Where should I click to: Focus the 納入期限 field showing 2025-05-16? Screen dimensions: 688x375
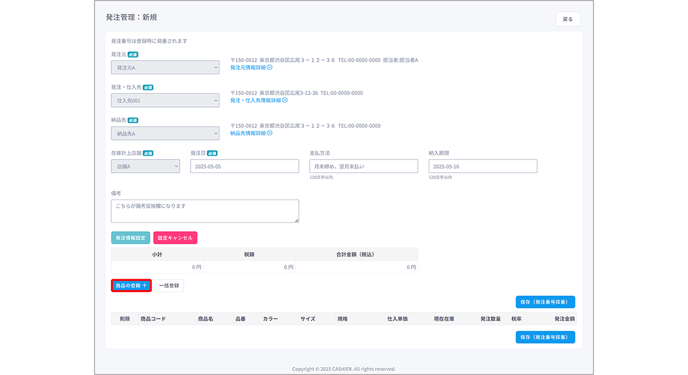pos(483,166)
